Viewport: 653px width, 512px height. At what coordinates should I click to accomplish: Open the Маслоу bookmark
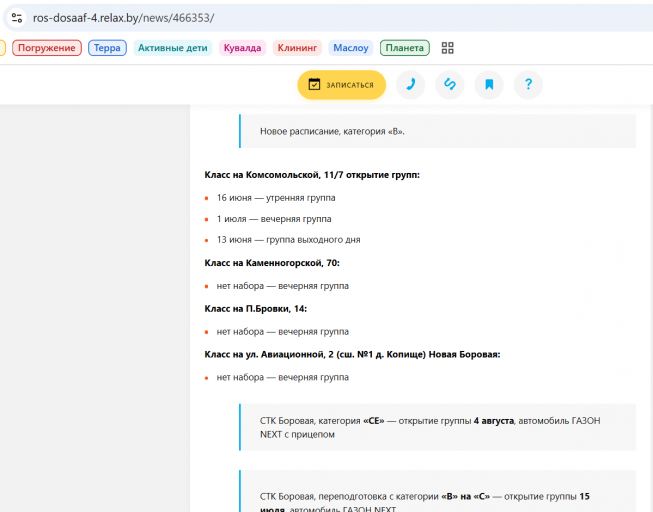351,48
